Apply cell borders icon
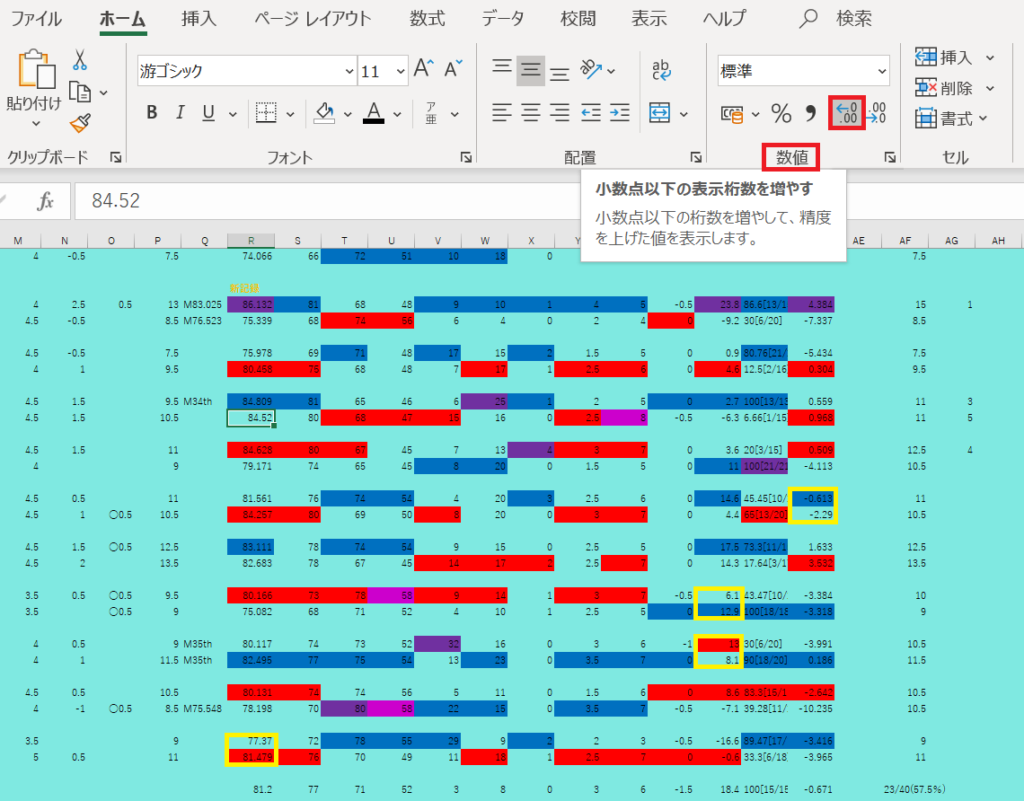 pyautogui.click(x=266, y=113)
